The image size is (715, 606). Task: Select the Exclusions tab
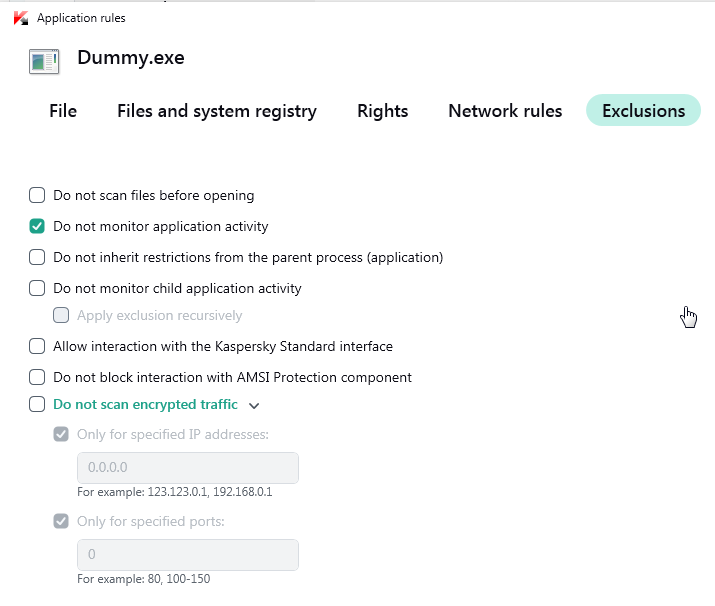click(x=643, y=111)
